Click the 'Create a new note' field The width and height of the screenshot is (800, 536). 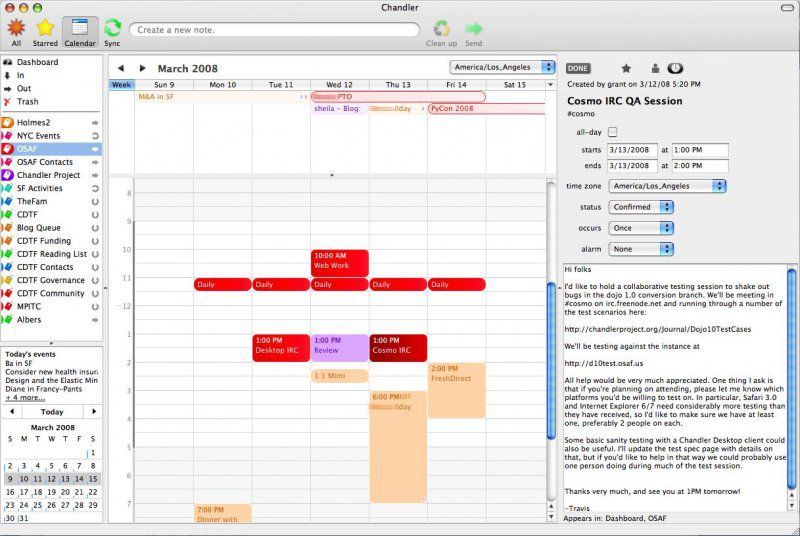[x=275, y=30]
